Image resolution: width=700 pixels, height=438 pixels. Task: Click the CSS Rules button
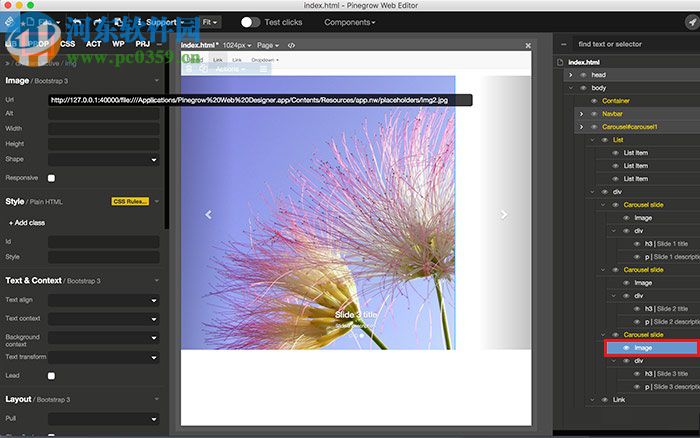130,201
